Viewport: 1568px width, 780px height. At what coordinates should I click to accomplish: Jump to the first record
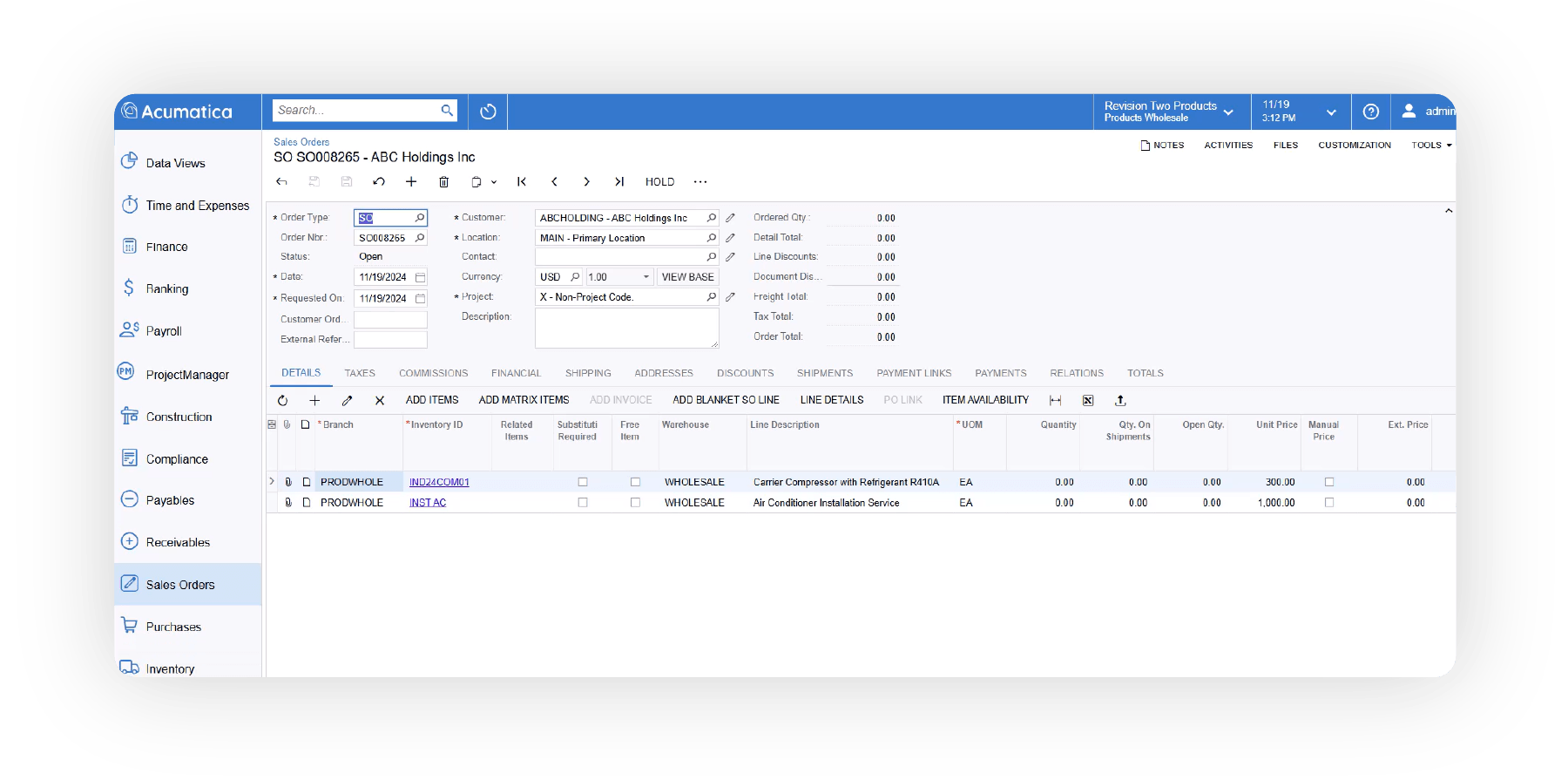522,182
